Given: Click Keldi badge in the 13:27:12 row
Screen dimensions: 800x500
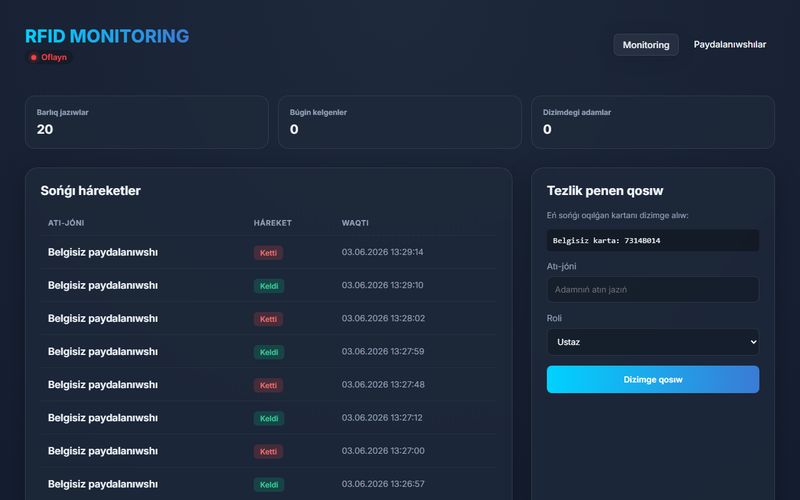Looking at the screenshot, I should [x=269, y=418].
